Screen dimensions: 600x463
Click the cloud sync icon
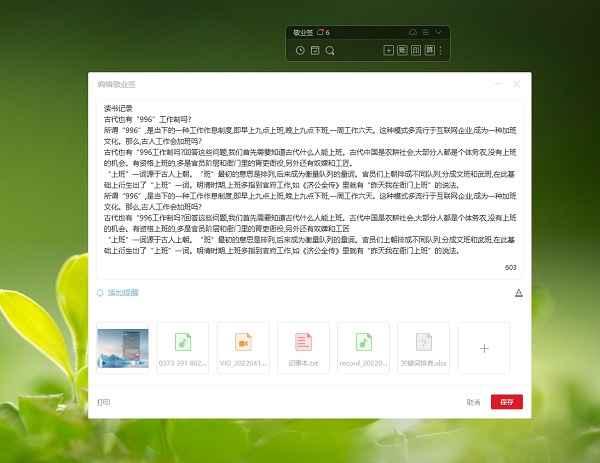[411, 32]
